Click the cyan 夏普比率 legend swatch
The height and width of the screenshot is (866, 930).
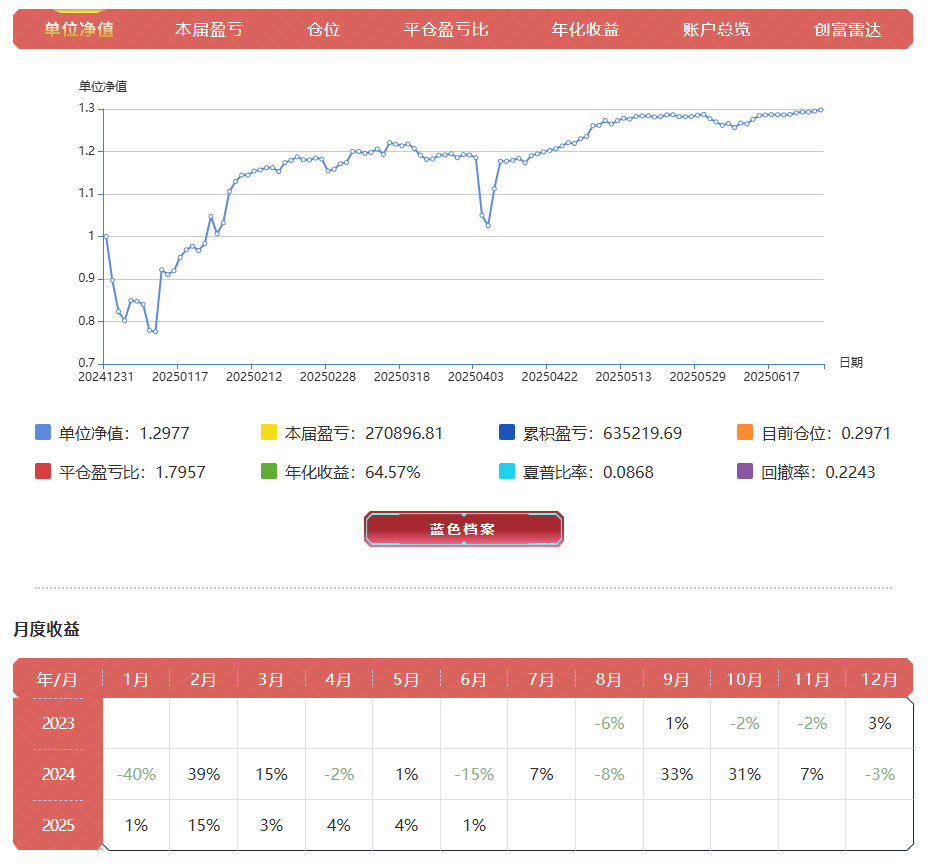(507, 472)
